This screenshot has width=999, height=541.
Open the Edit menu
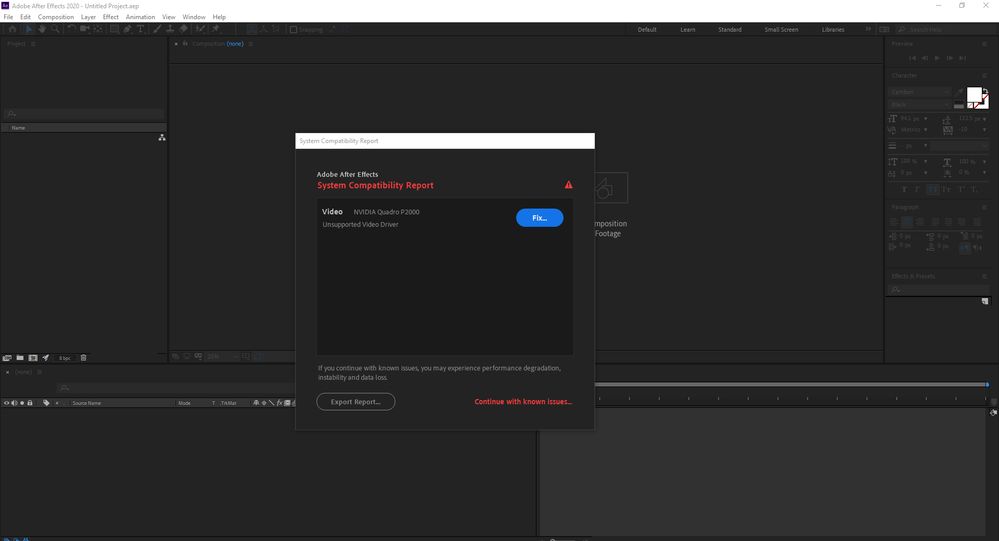pos(25,17)
